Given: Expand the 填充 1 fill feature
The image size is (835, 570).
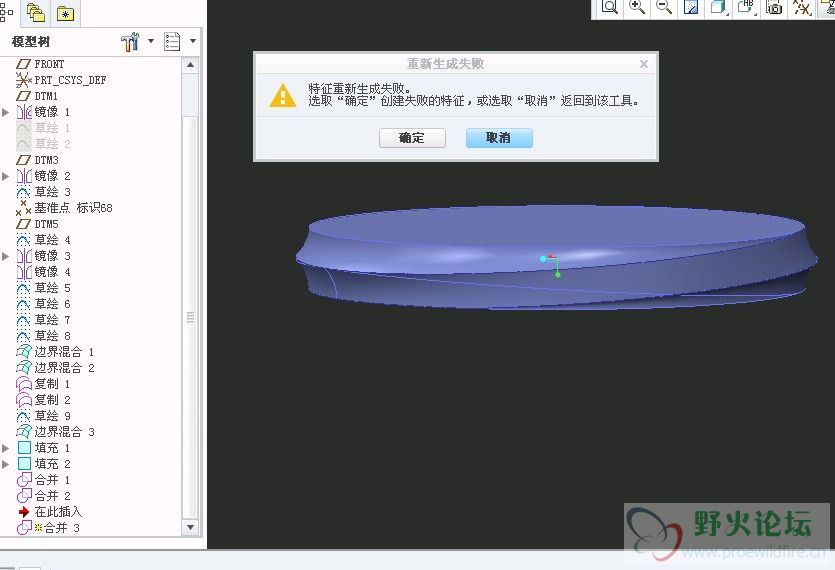Looking at the screenshot, I should 6,447.
